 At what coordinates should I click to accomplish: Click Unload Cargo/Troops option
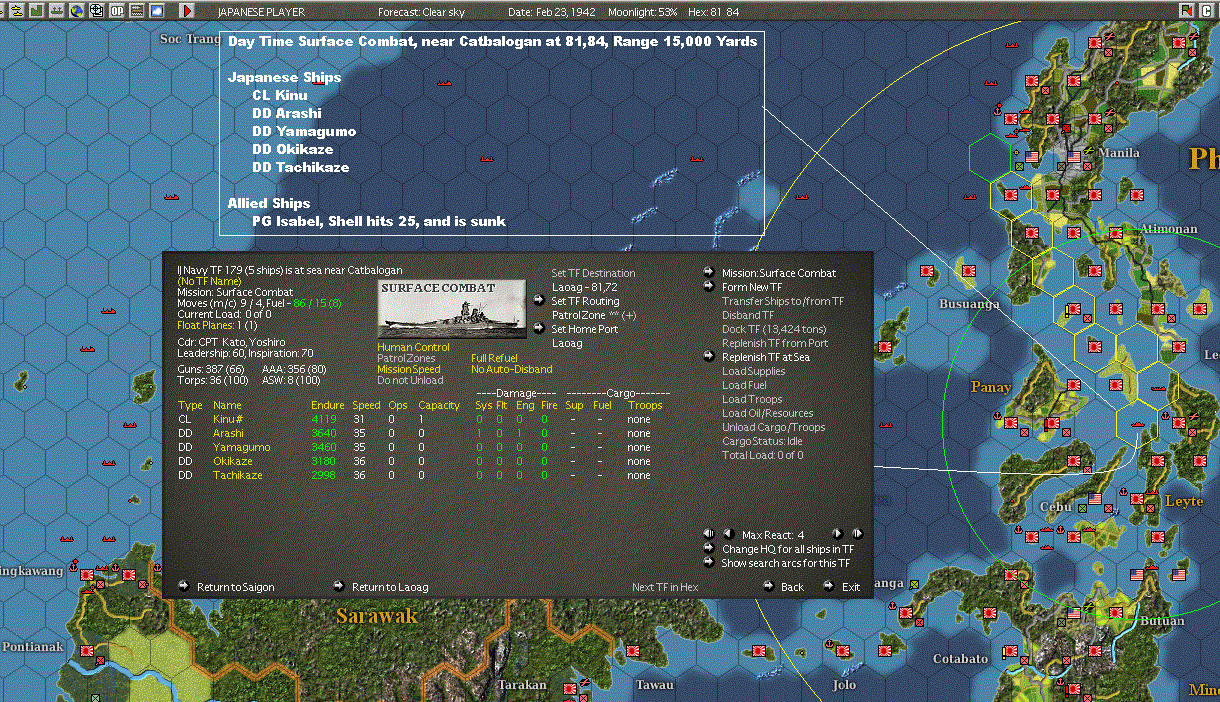773,427
